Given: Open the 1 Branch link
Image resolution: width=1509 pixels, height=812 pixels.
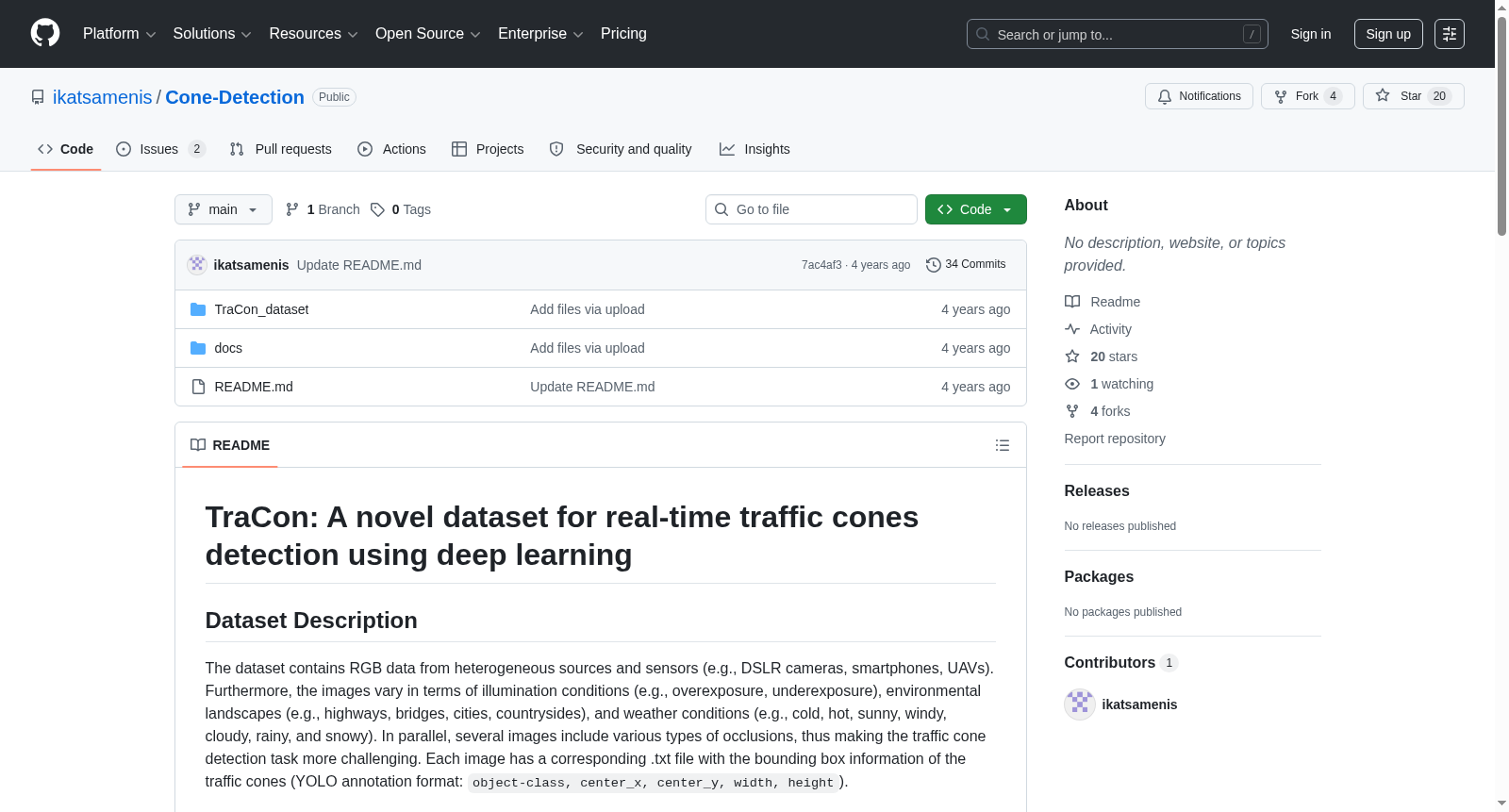Looking at the screenshot, I should [x=323, y=209].
